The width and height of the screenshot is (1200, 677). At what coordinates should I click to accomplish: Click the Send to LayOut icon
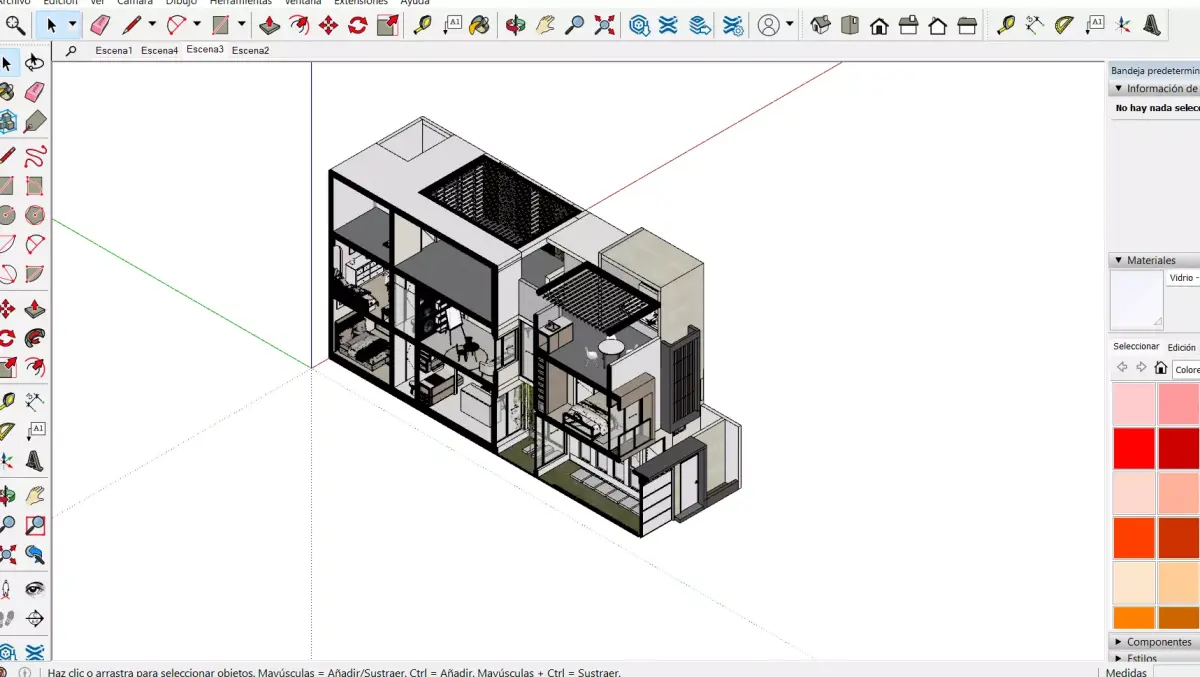point(700,25)
